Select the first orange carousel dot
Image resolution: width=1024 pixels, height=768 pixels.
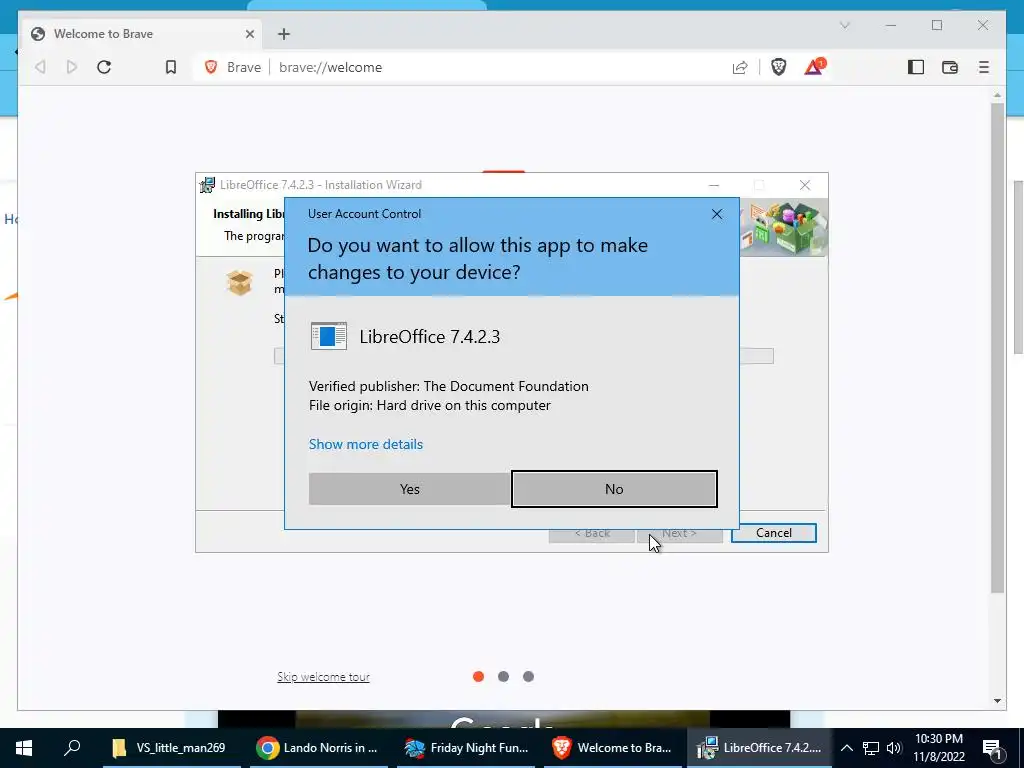click(479, 677)
